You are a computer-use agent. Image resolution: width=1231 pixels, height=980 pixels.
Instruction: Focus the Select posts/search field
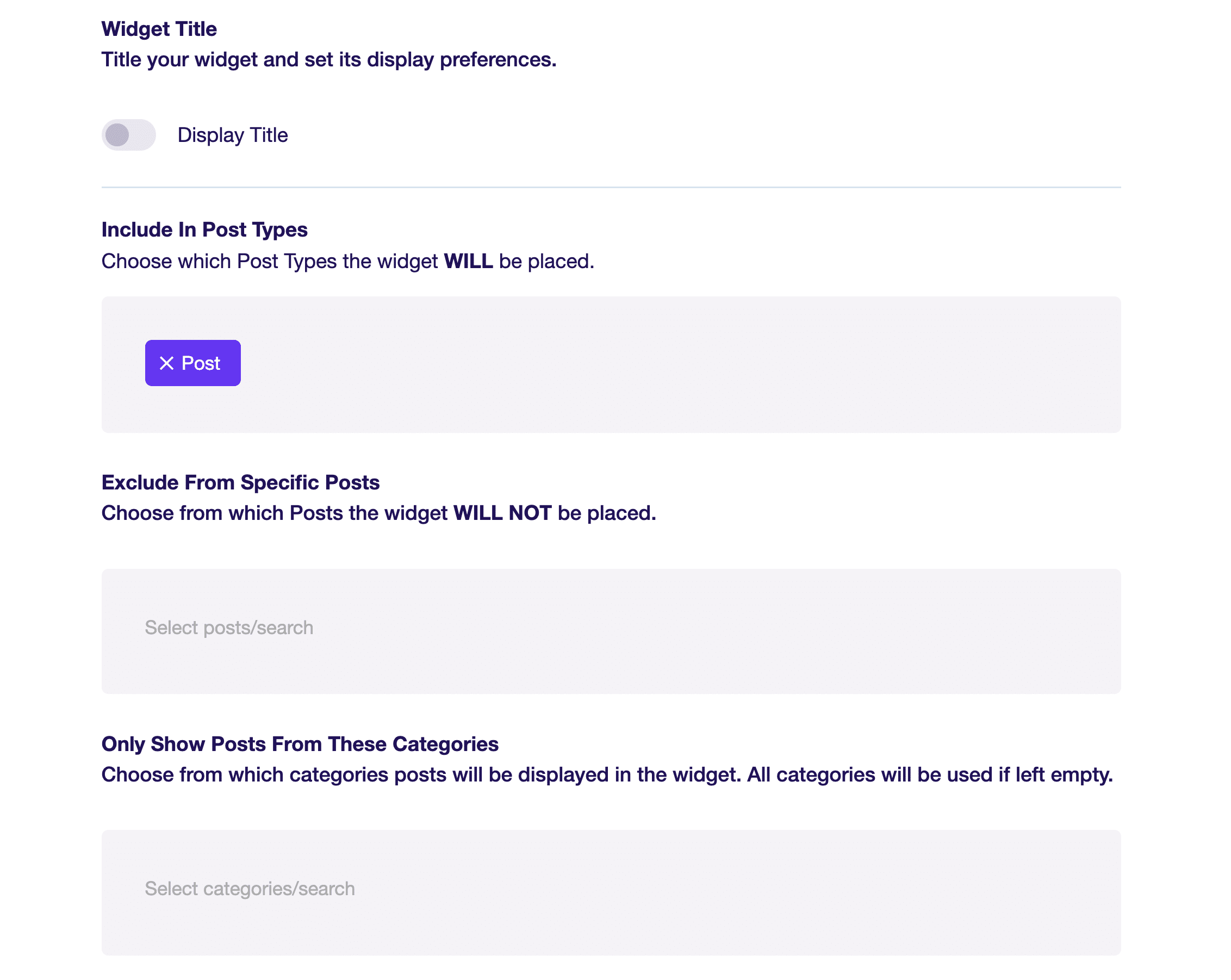[611, 631]
